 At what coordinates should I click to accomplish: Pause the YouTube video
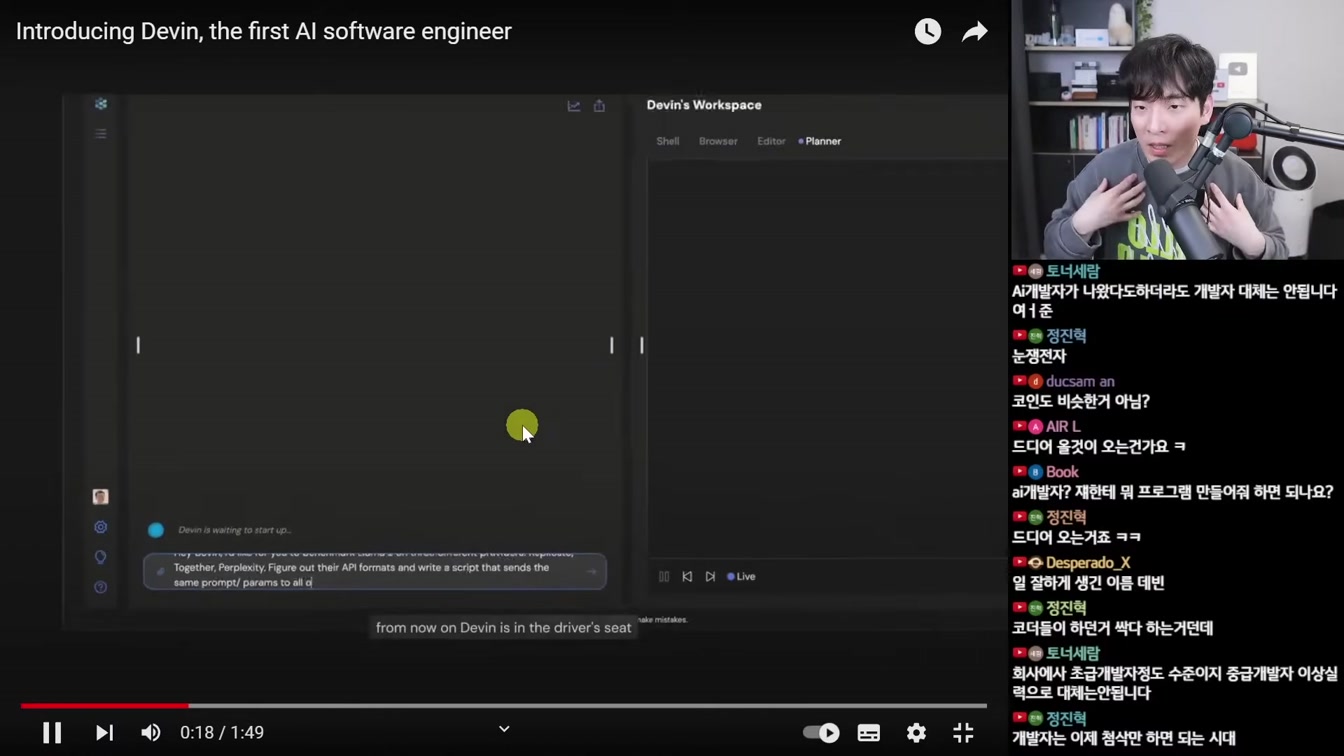coord(52,733)
